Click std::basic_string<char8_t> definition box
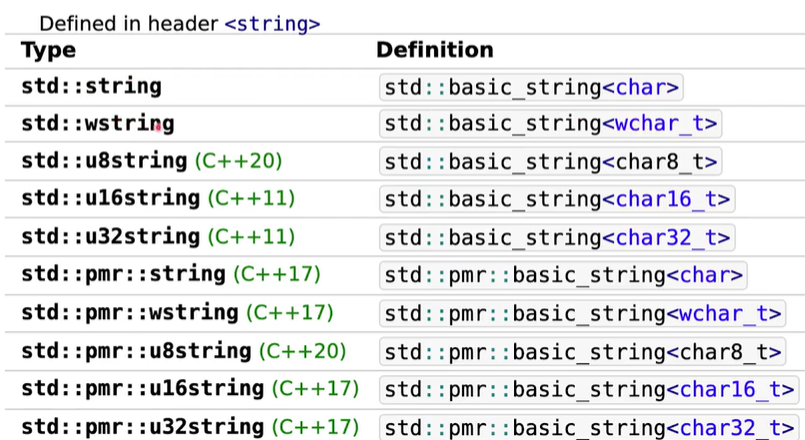Image resolution: width=805 pixels, height=440 pixels. (549, 162)
